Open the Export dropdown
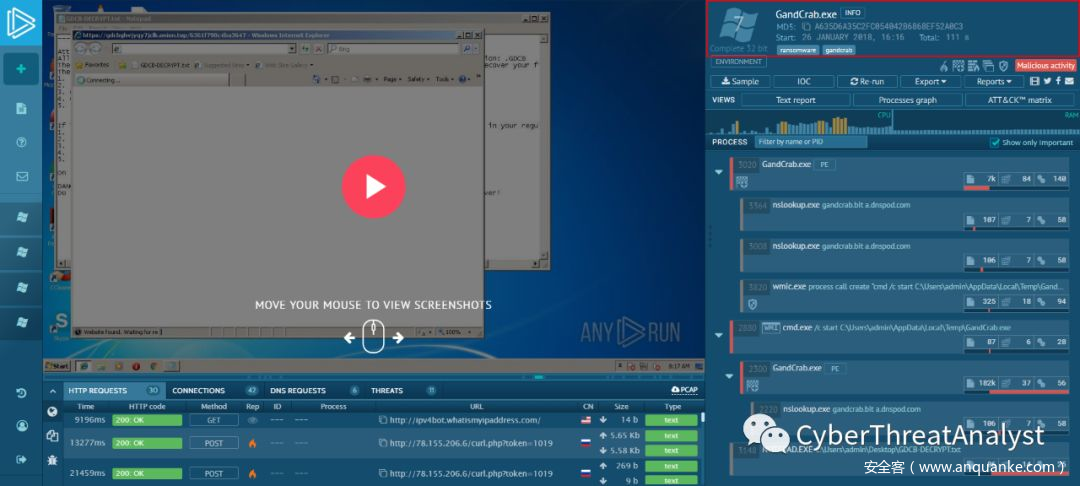The width and height of the screenshot is (1080, 486). click(931, 81)
